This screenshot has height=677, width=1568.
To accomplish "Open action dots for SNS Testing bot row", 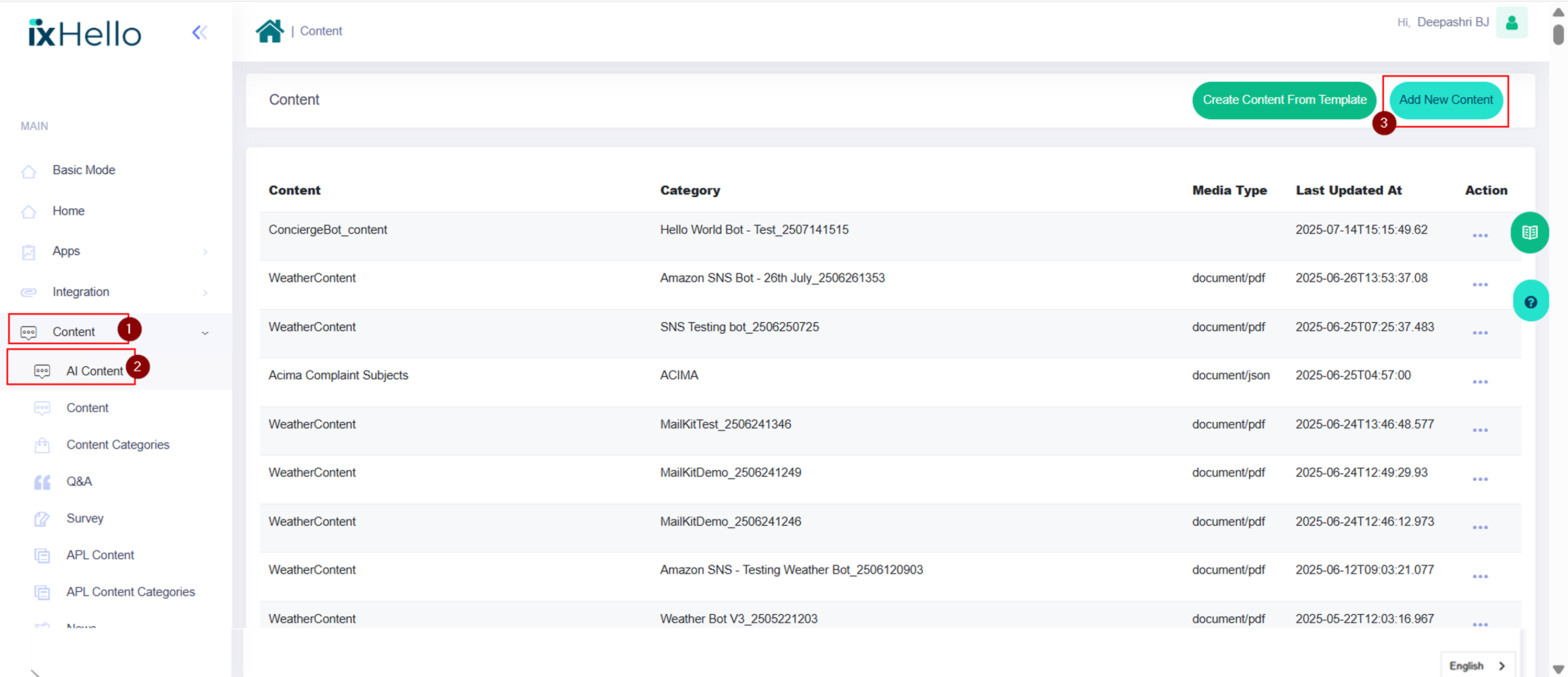I will tap(1480, 333).
